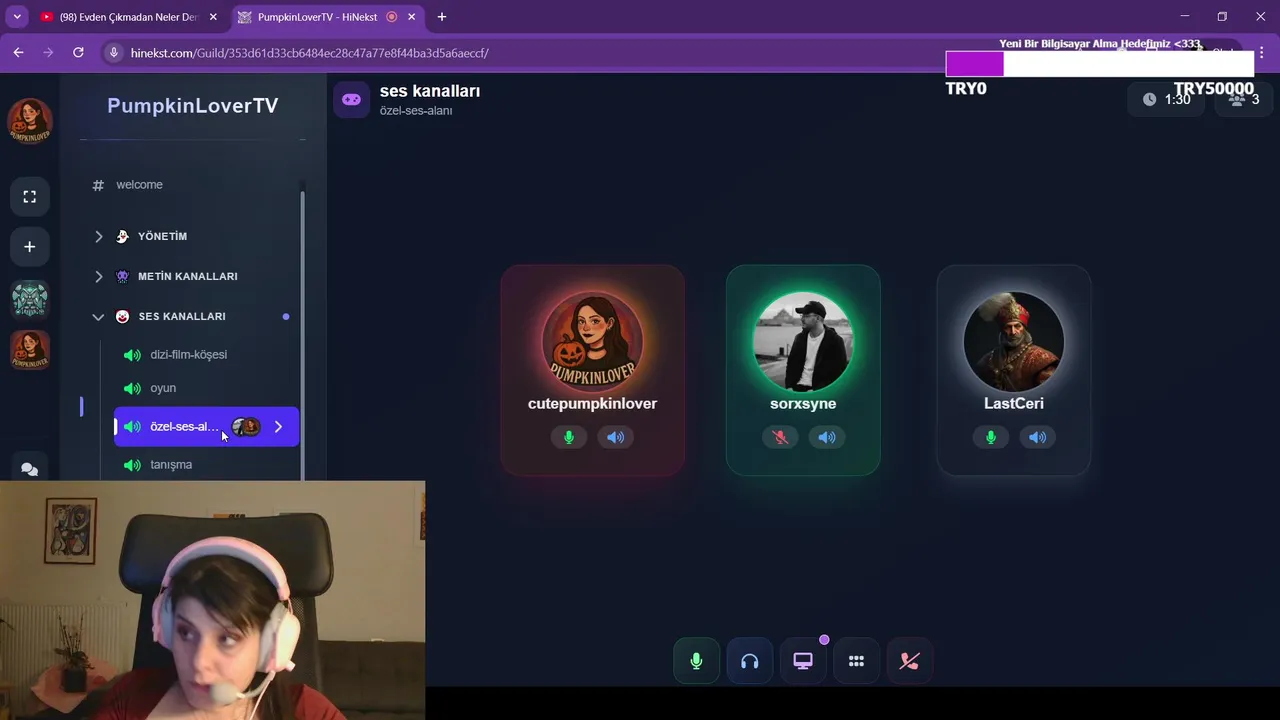Open the tab search dropdown
The height and width of the screenshot is (720, 1280).
click(x=17, y=17)
